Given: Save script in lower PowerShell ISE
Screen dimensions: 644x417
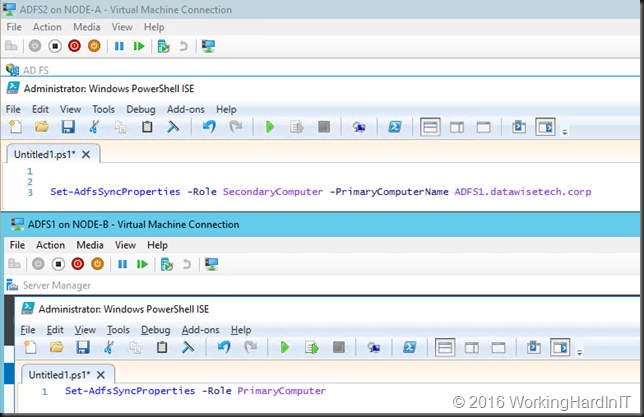Looking at the screenshot, I should coord(83,348).
